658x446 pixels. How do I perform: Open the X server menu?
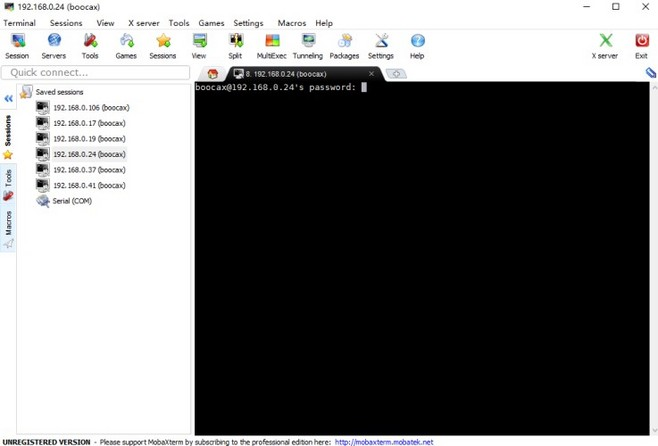point(144,23)
